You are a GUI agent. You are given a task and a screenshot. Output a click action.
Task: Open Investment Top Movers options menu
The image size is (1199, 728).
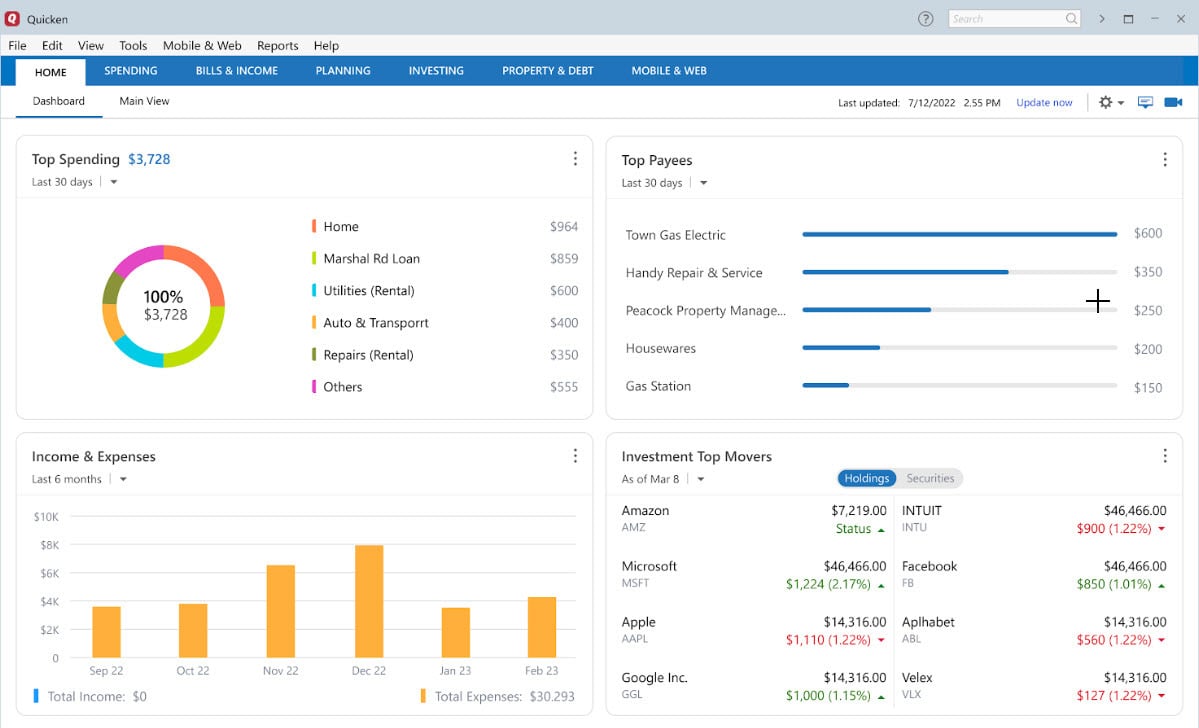tap(1165, 456)
